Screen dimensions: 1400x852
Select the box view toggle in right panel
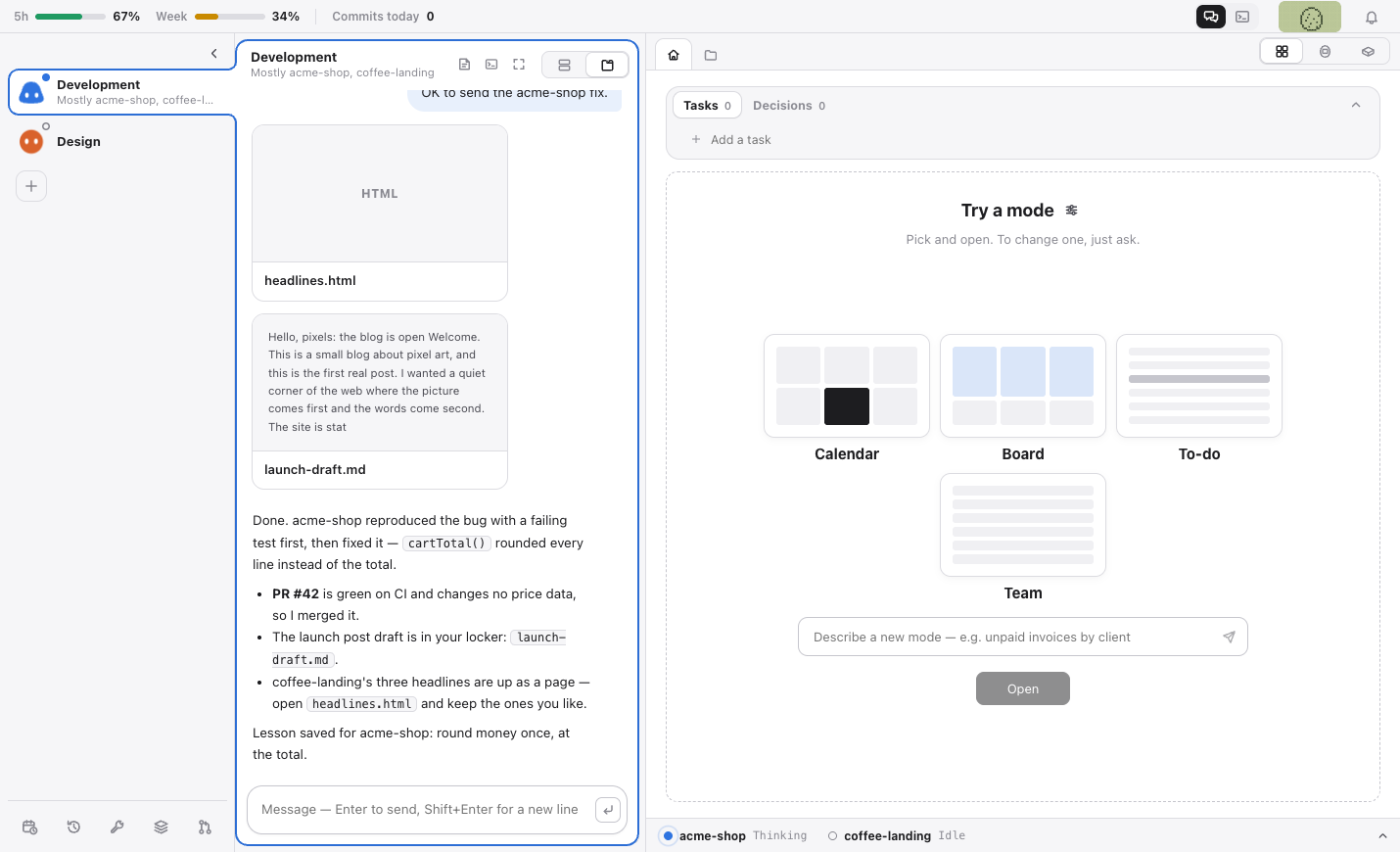(x=1368, y=51)
